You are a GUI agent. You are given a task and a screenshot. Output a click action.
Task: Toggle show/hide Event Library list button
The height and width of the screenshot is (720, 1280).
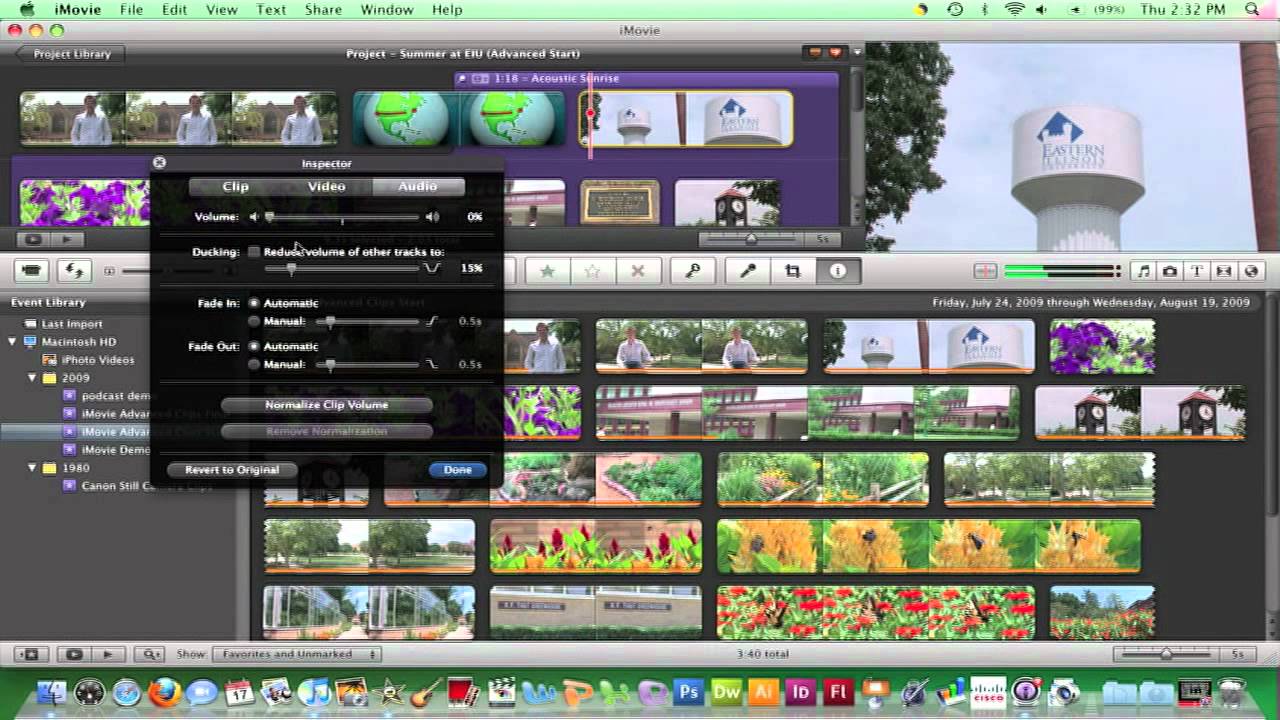(30, 654)
